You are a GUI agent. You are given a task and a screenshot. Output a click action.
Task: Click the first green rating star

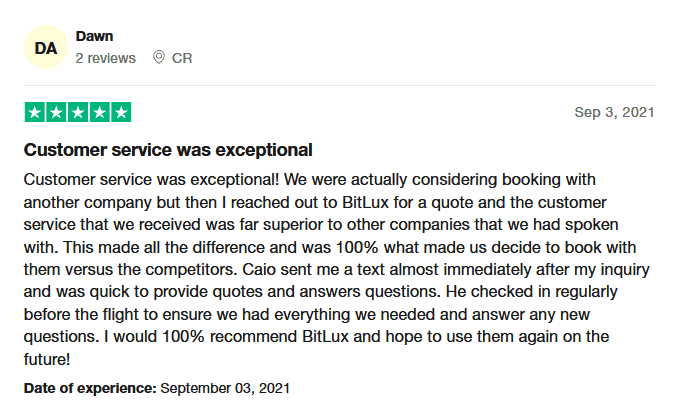click(x=33, y=112)
